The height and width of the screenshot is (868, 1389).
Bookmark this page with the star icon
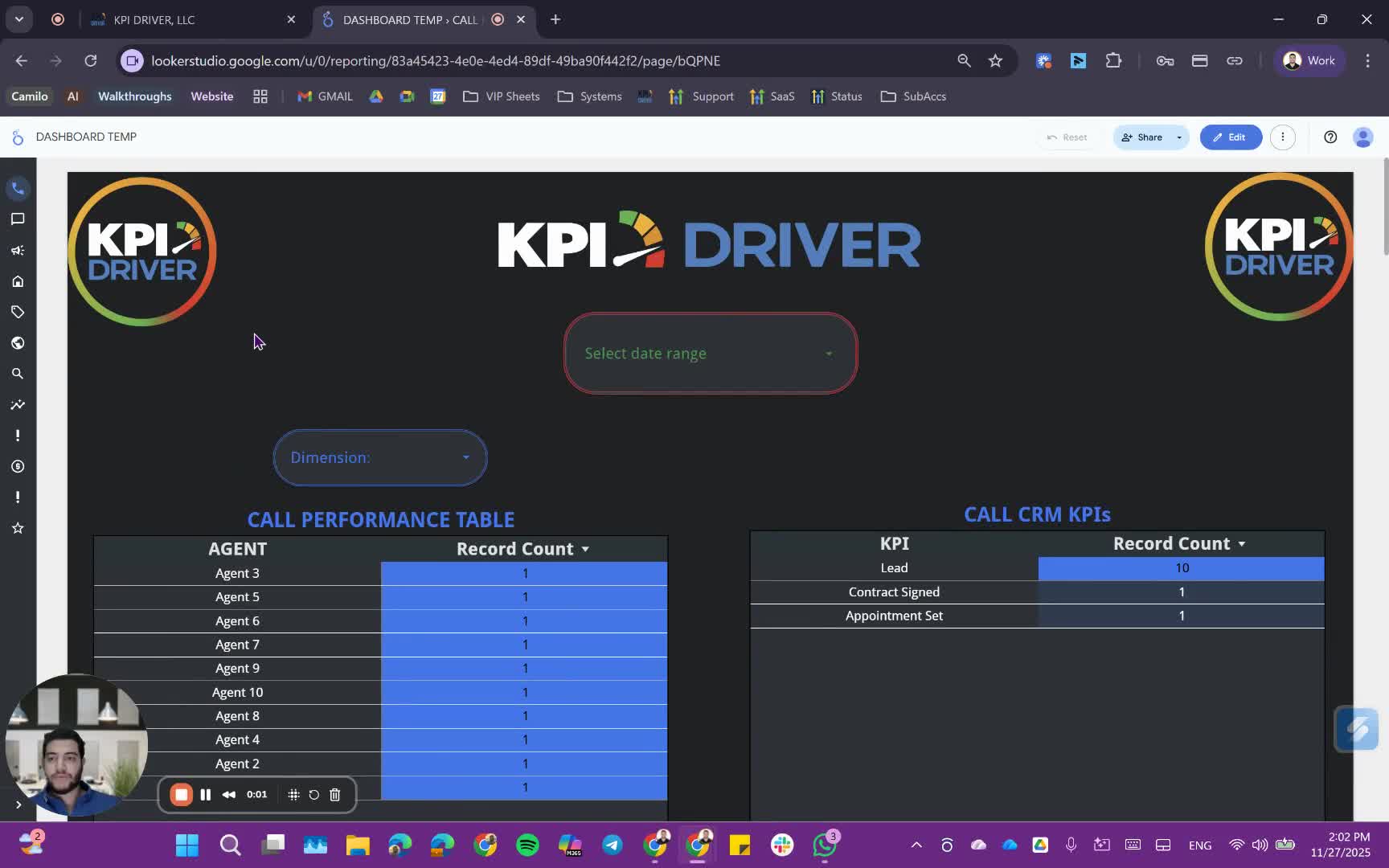(995, 61)
